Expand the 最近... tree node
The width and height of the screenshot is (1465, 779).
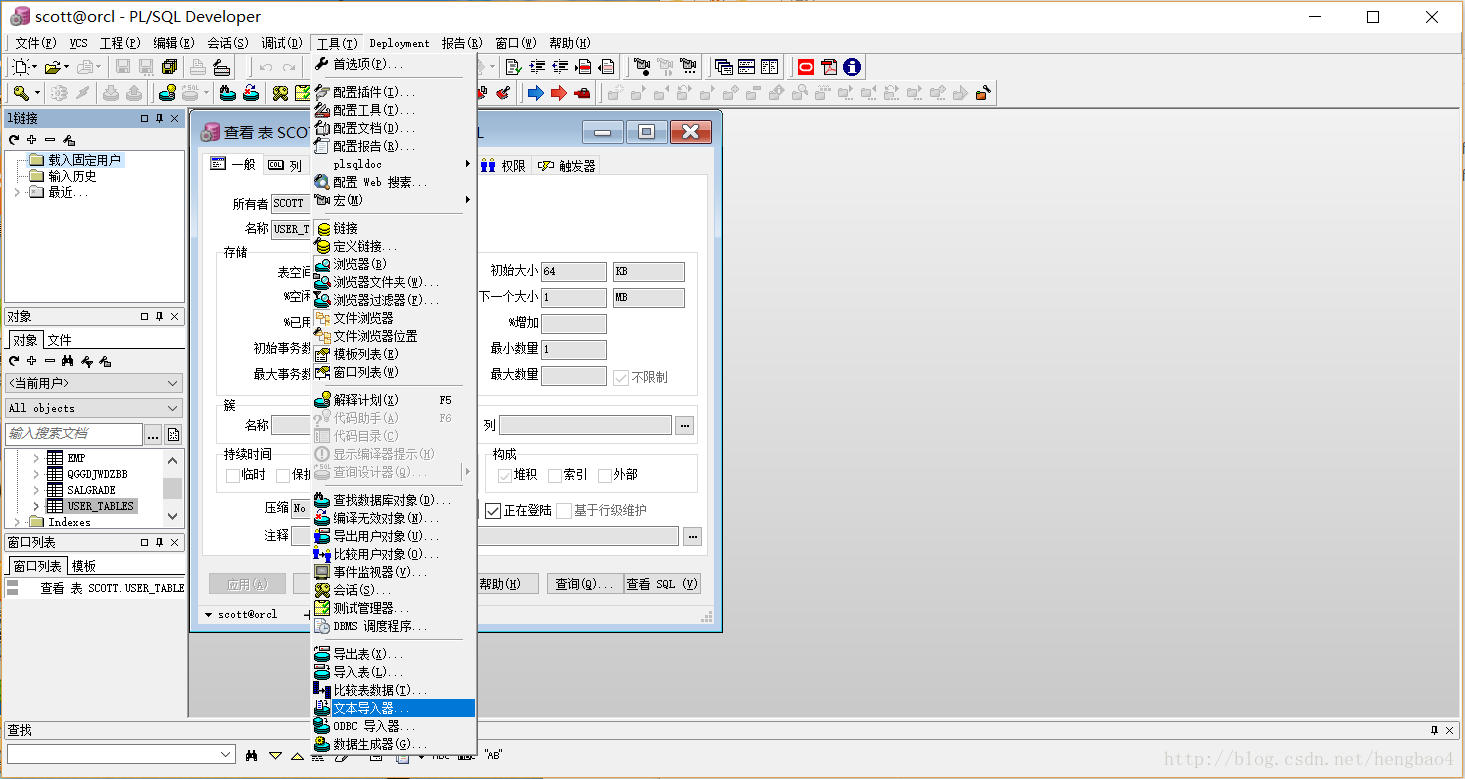[x=17, y=192]
